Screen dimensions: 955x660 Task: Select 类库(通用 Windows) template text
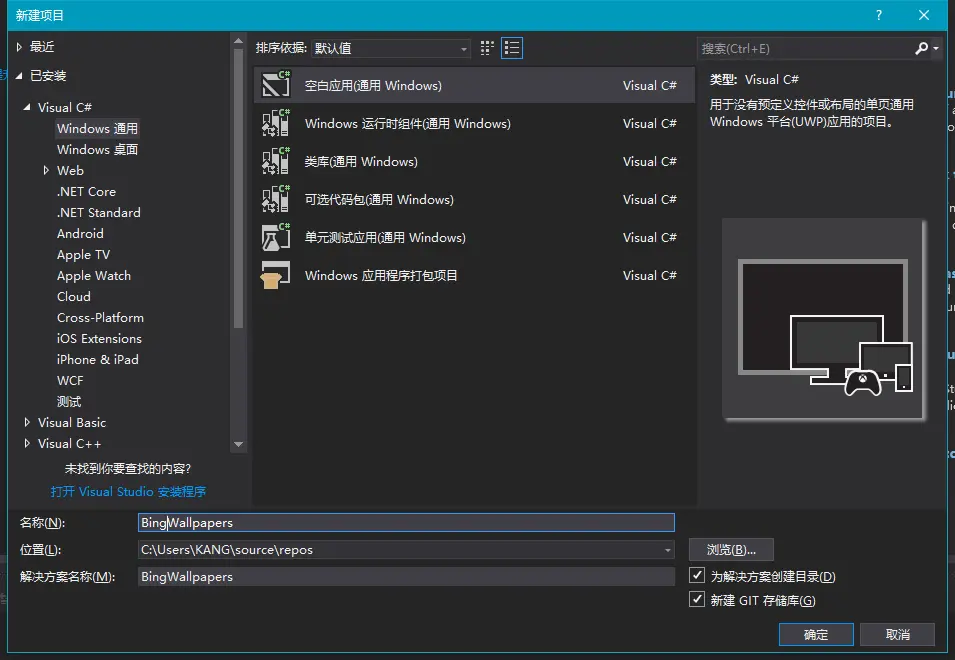click(x=361, y=161)
